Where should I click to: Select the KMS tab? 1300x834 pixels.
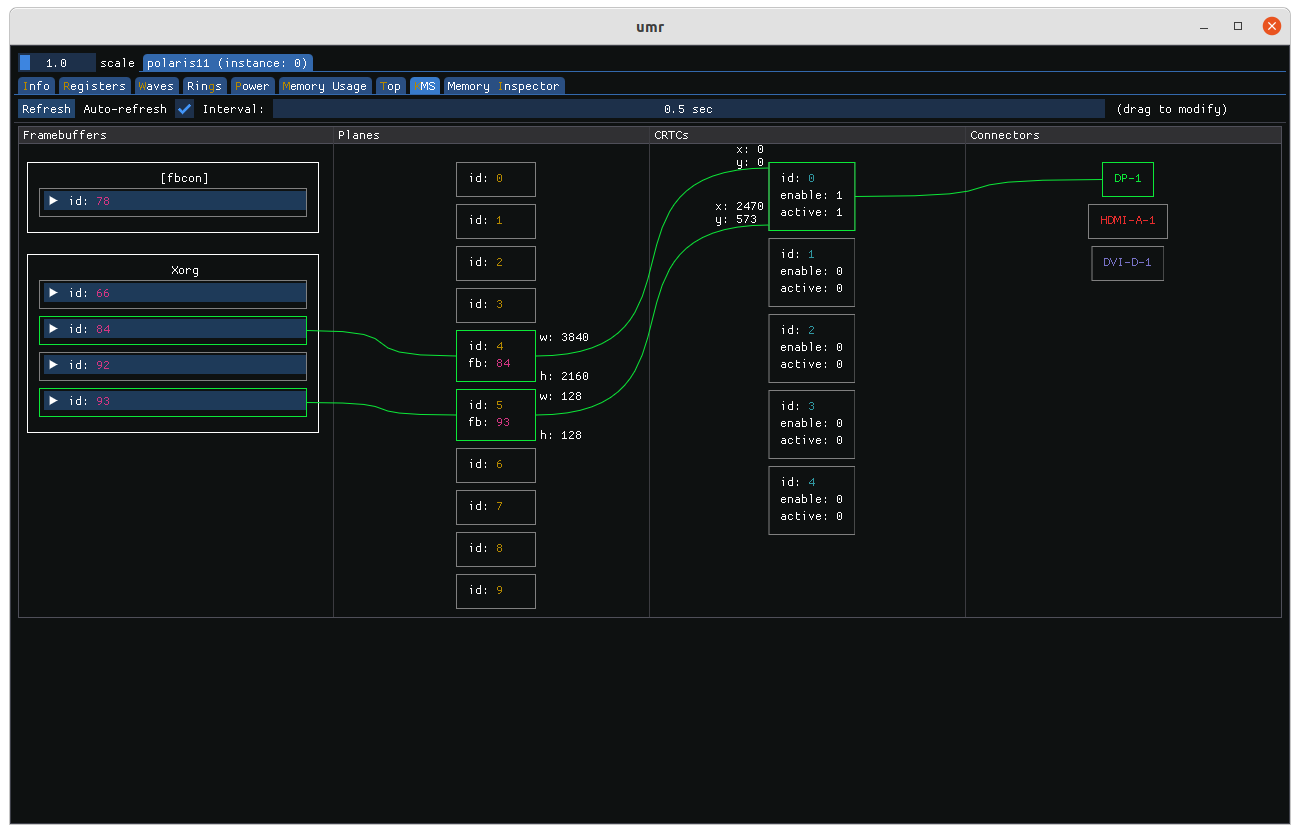click(425, 86)
